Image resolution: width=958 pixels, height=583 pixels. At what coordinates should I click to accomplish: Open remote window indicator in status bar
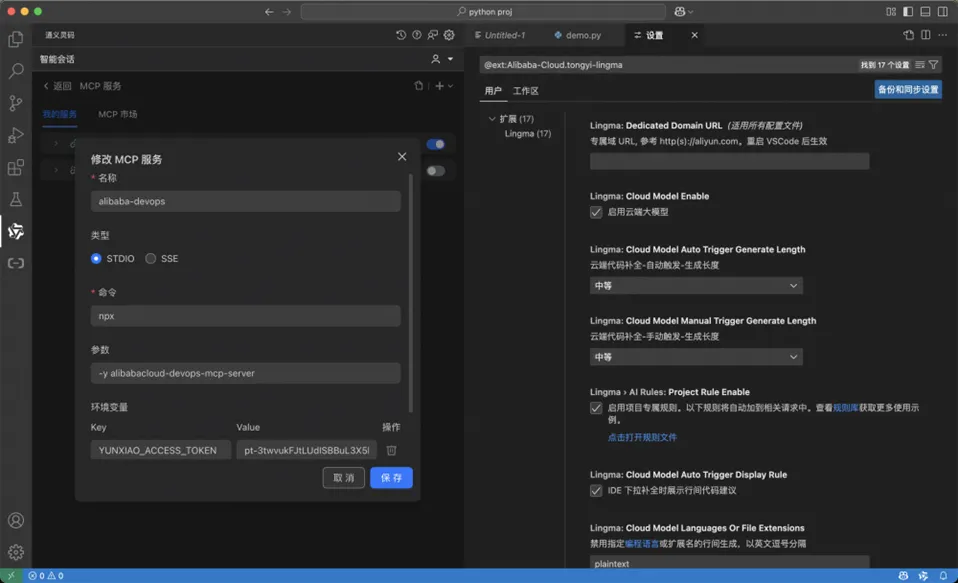tap(11, 576)
